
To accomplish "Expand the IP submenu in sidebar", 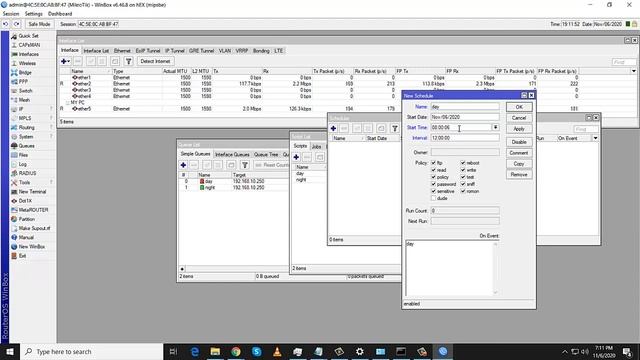I will coord(51,109).
